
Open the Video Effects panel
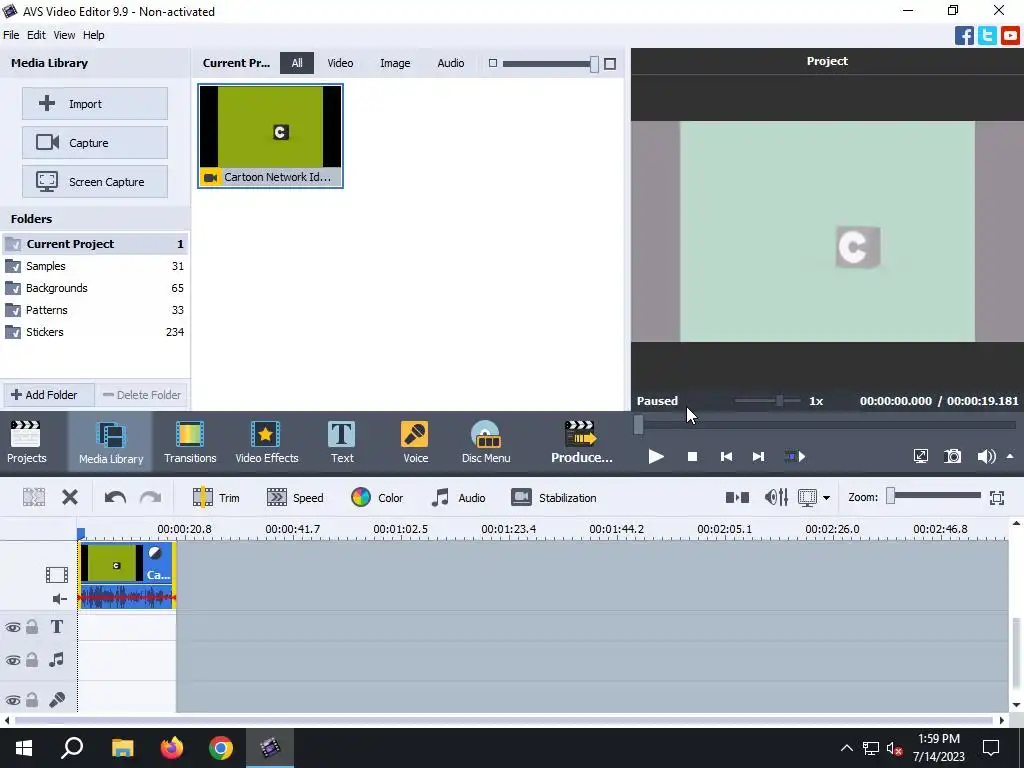point(266,442)
